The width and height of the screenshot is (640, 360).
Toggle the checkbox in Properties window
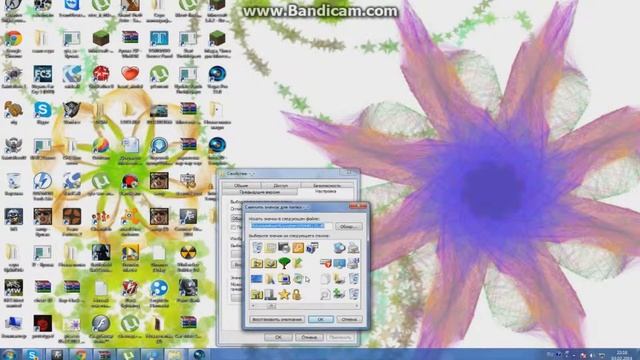[233, 227]
